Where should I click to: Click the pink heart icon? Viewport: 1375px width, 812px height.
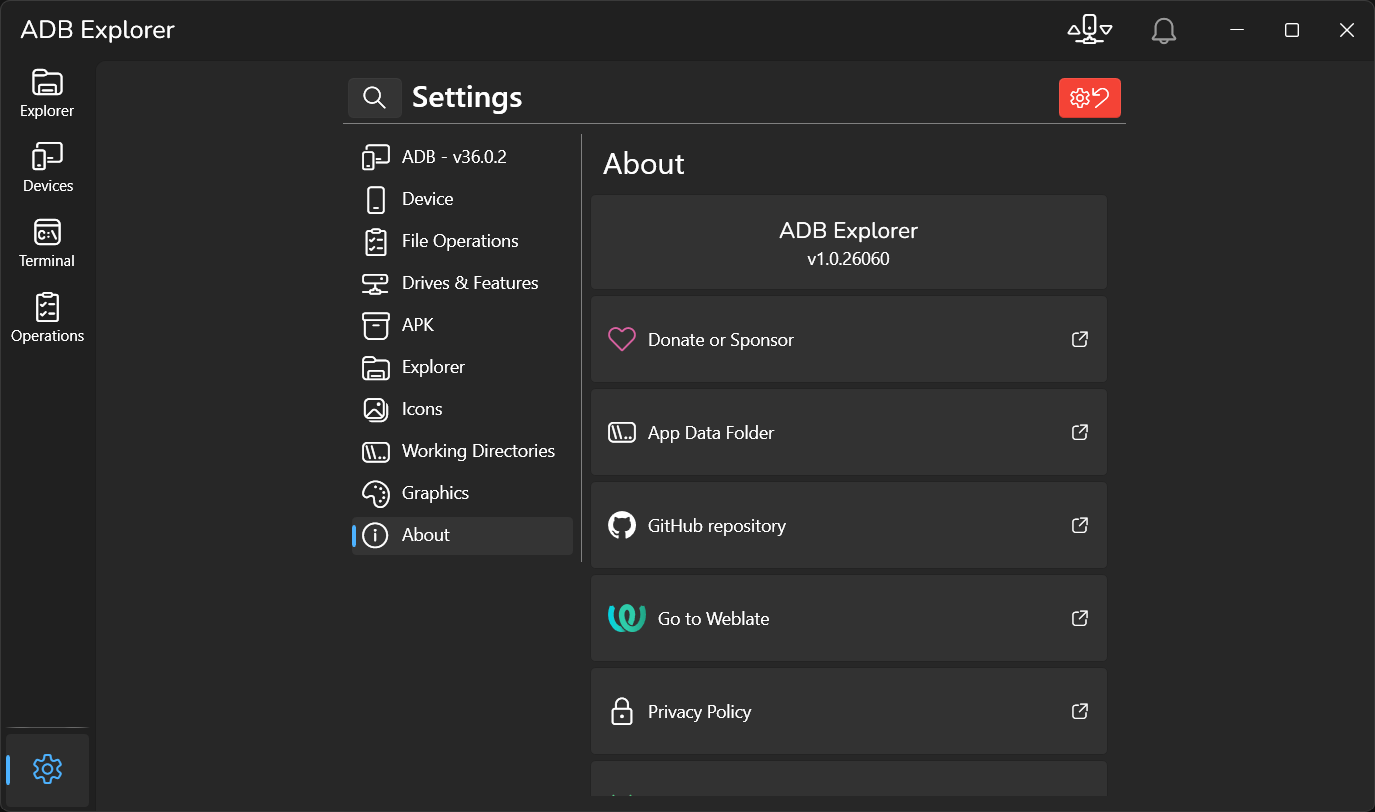[622, 340]
